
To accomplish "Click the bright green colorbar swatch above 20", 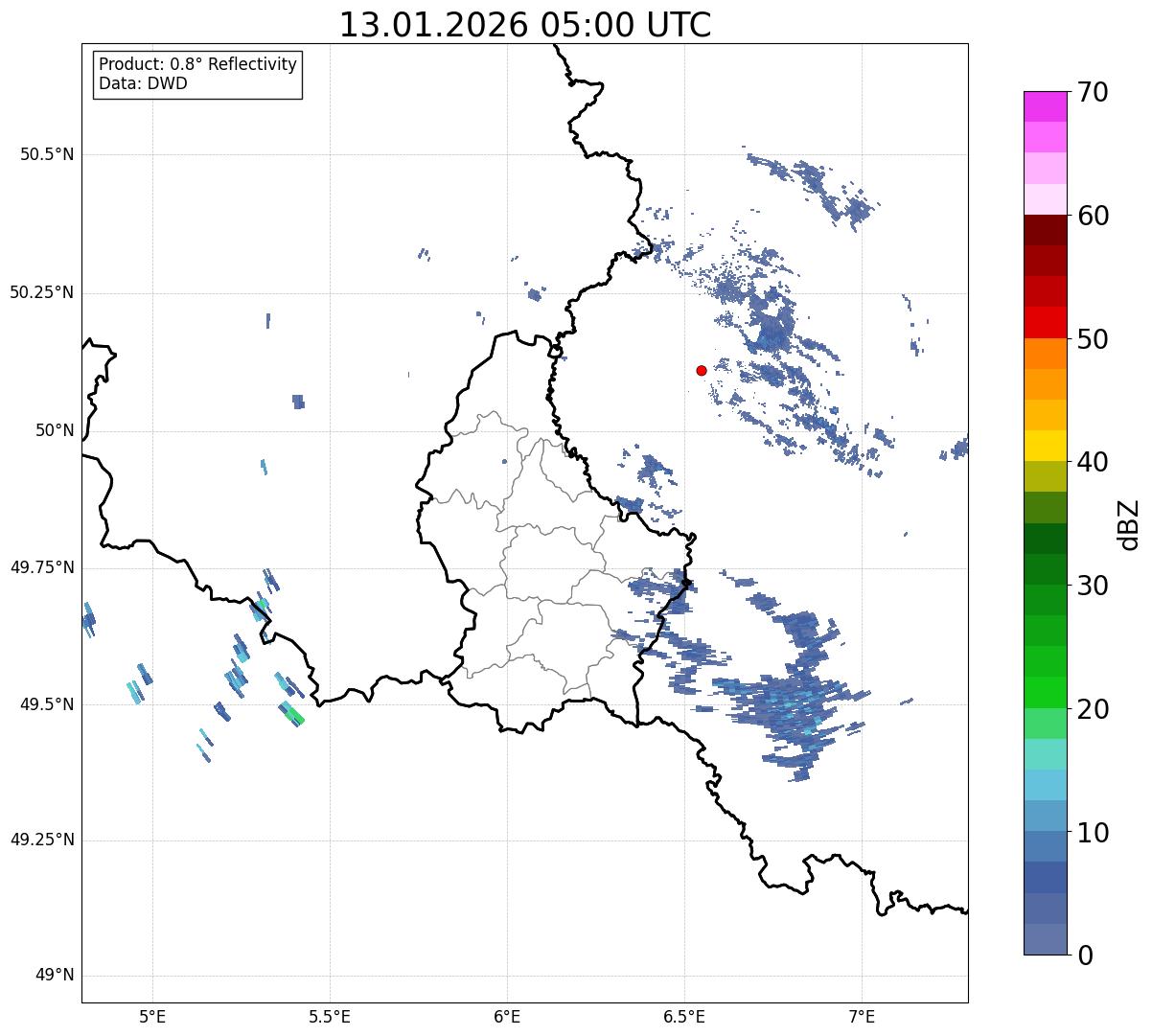I will coord(1045,692).
